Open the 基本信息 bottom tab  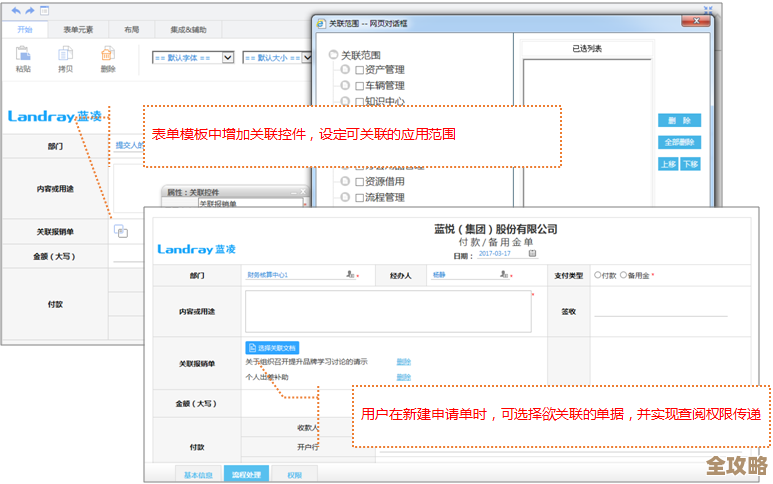pos(198,475)
